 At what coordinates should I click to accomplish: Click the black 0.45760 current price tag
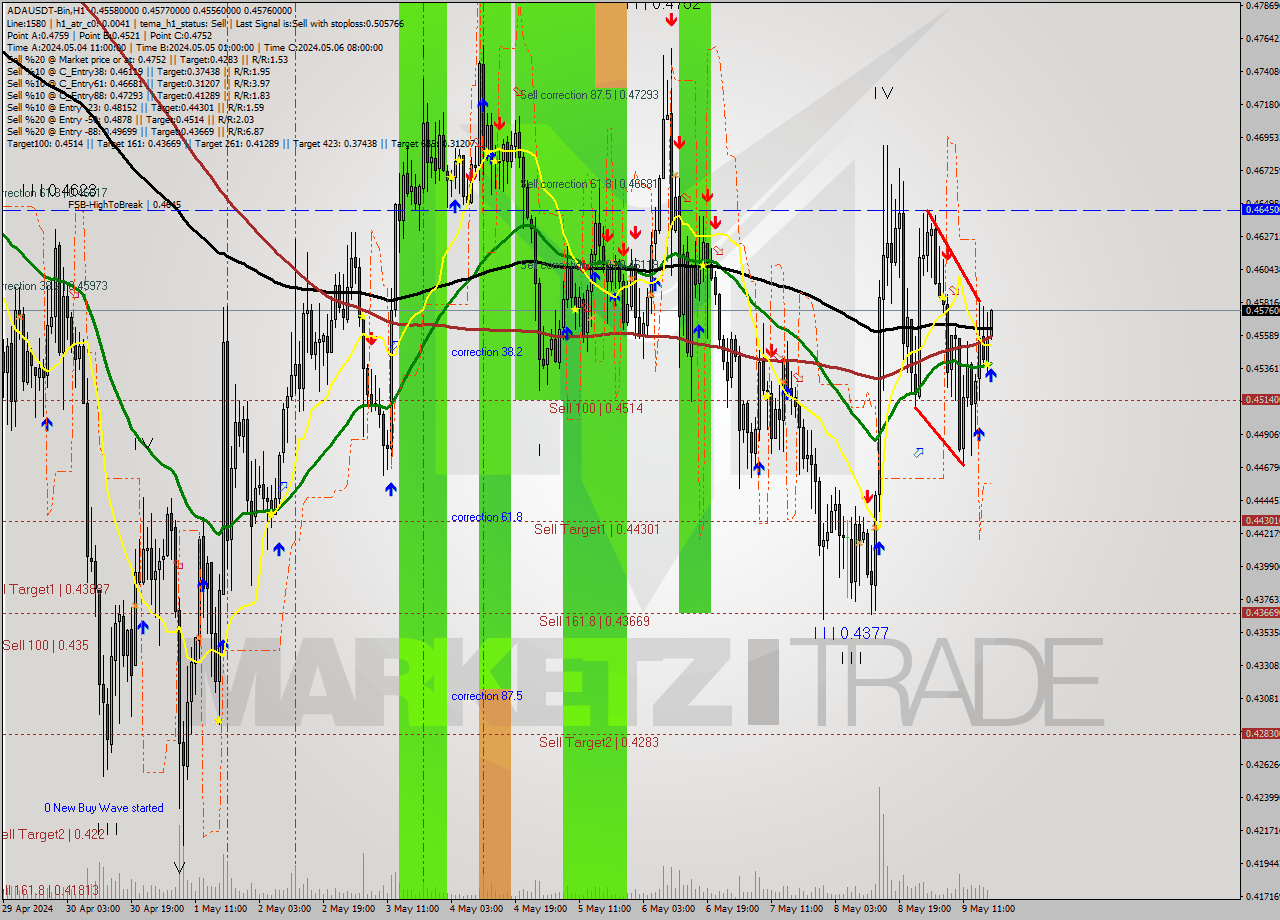pyautogui.click(x=1260, y=310)
